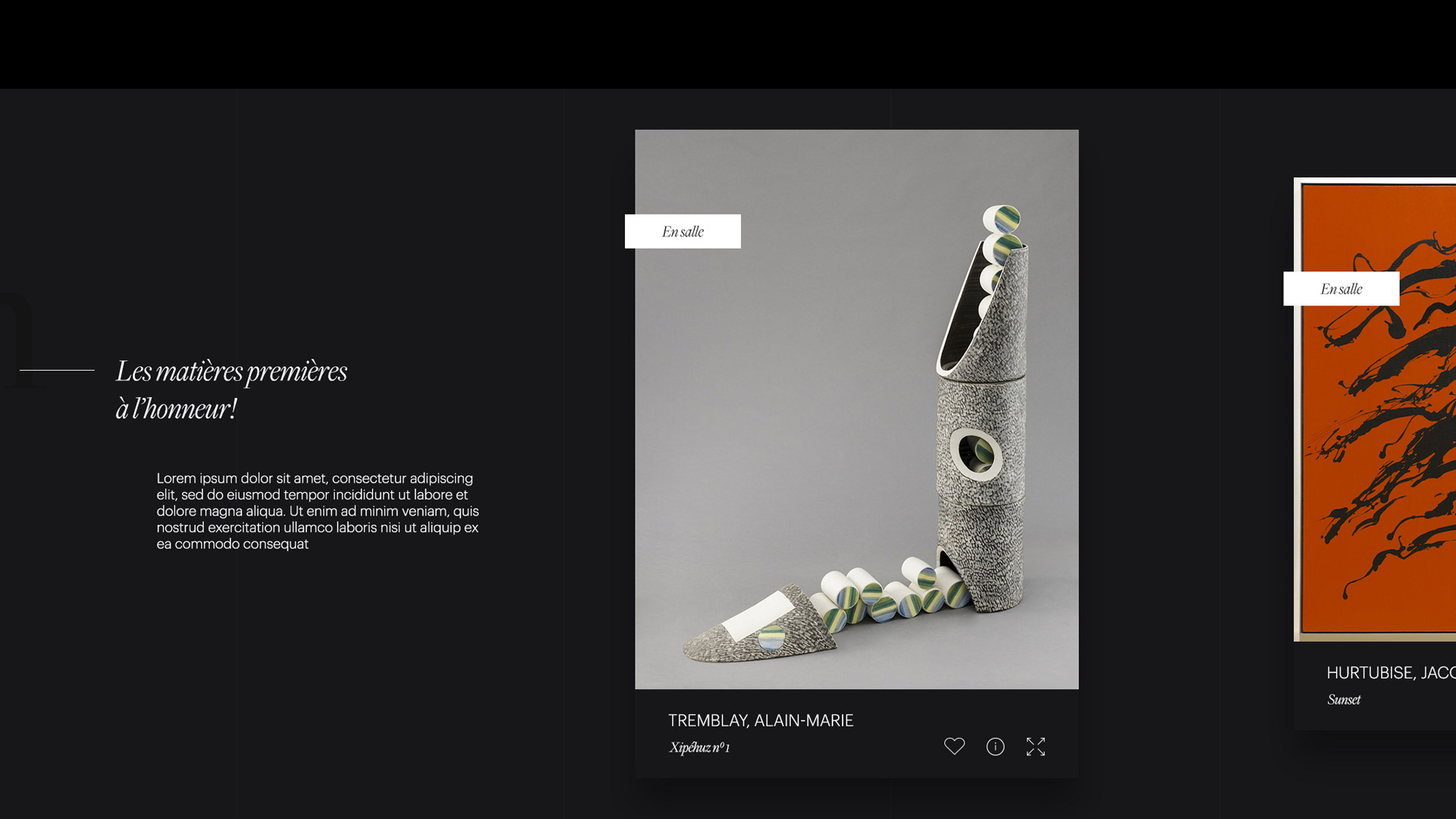Viewport: 1456px width, 819px height.
Task: Select the artist name TREMBLAY, ALAIN-MARIE
Action: pos(761,720)
